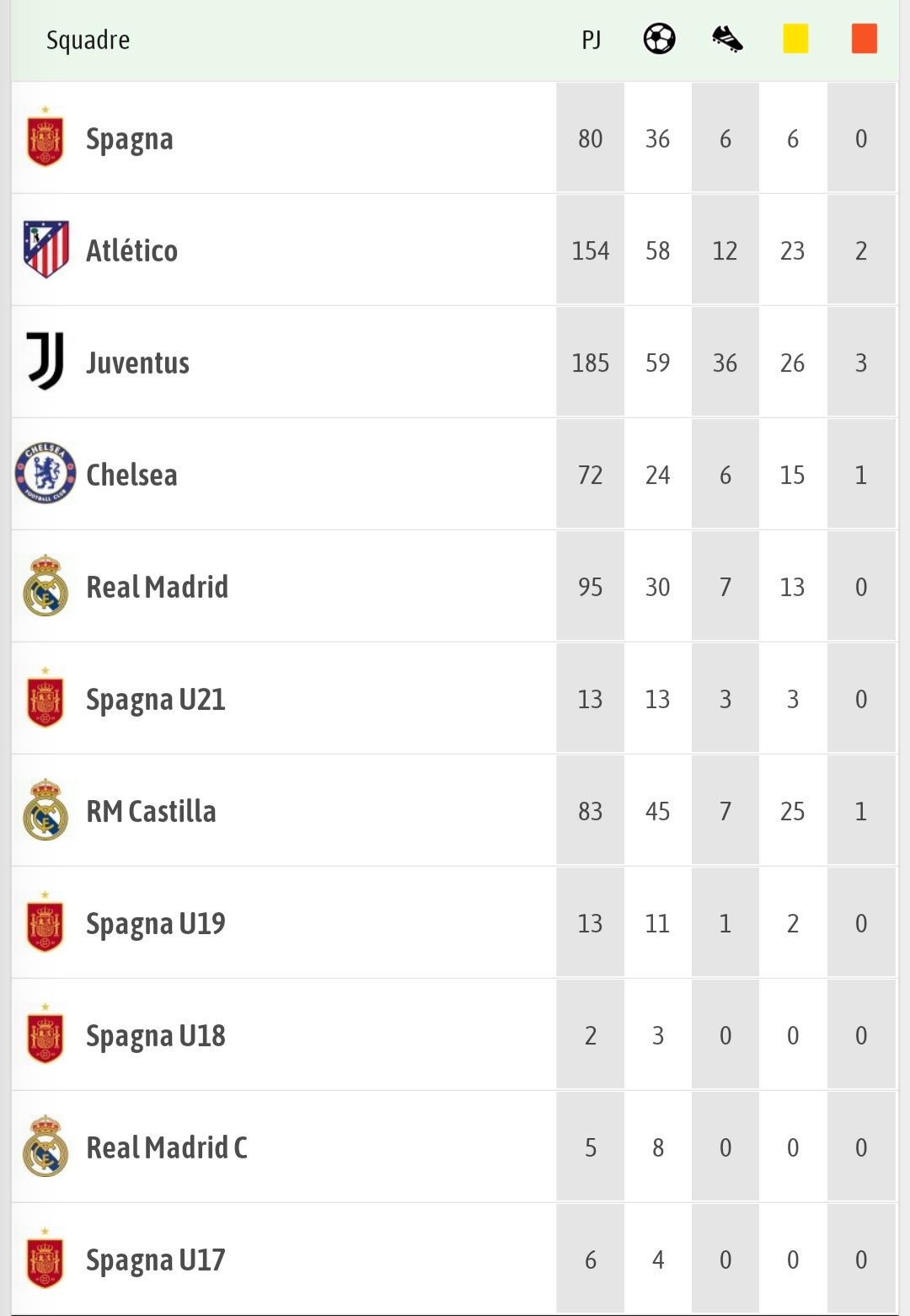This screenshot has width=910, height=1316.
Task: Open the Chelsea team row
Action: (455, 475)
